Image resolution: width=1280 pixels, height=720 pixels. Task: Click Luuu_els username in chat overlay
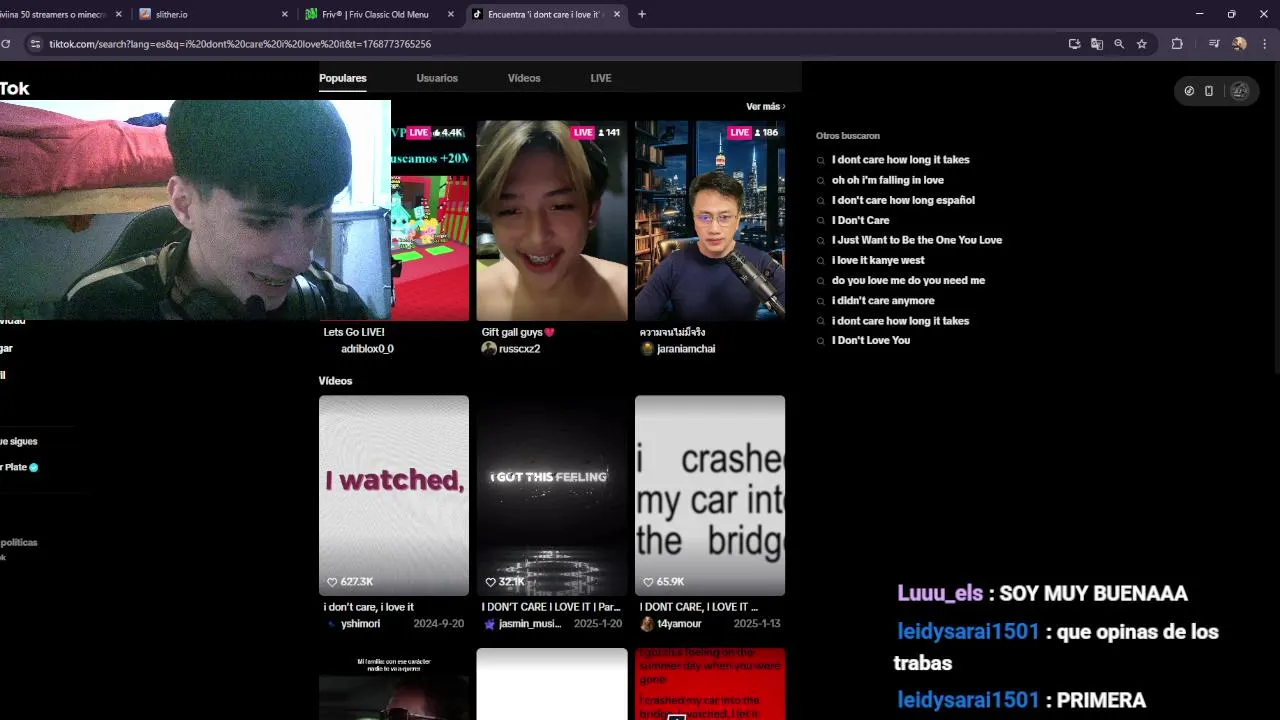[x=940, y=594]
